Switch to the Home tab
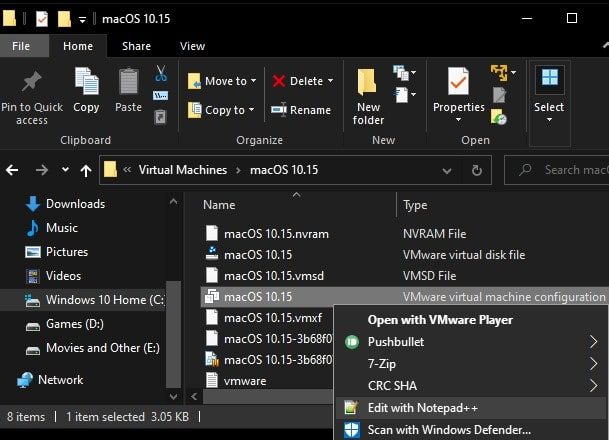This screenshot has height=440, width=609. coord(78,46)
